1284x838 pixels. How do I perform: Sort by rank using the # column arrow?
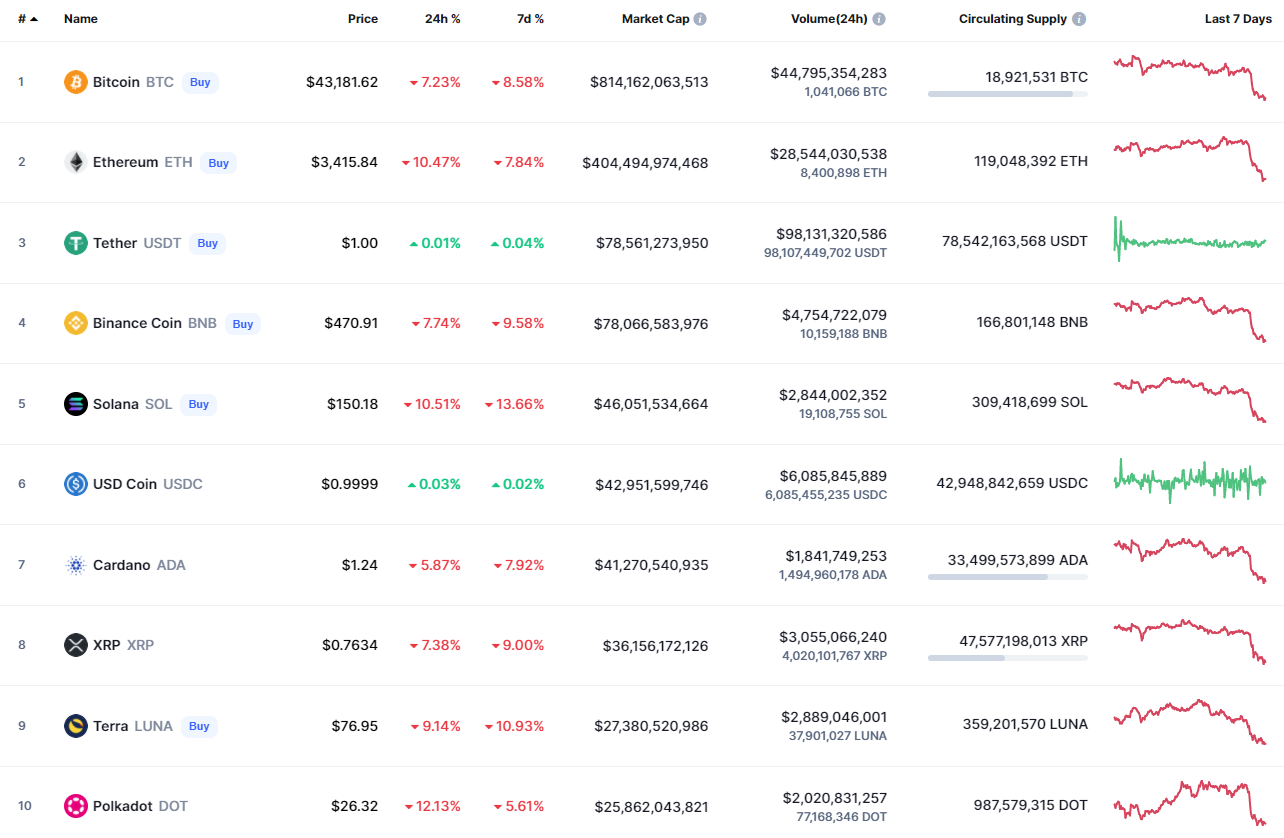coord(34,19)
